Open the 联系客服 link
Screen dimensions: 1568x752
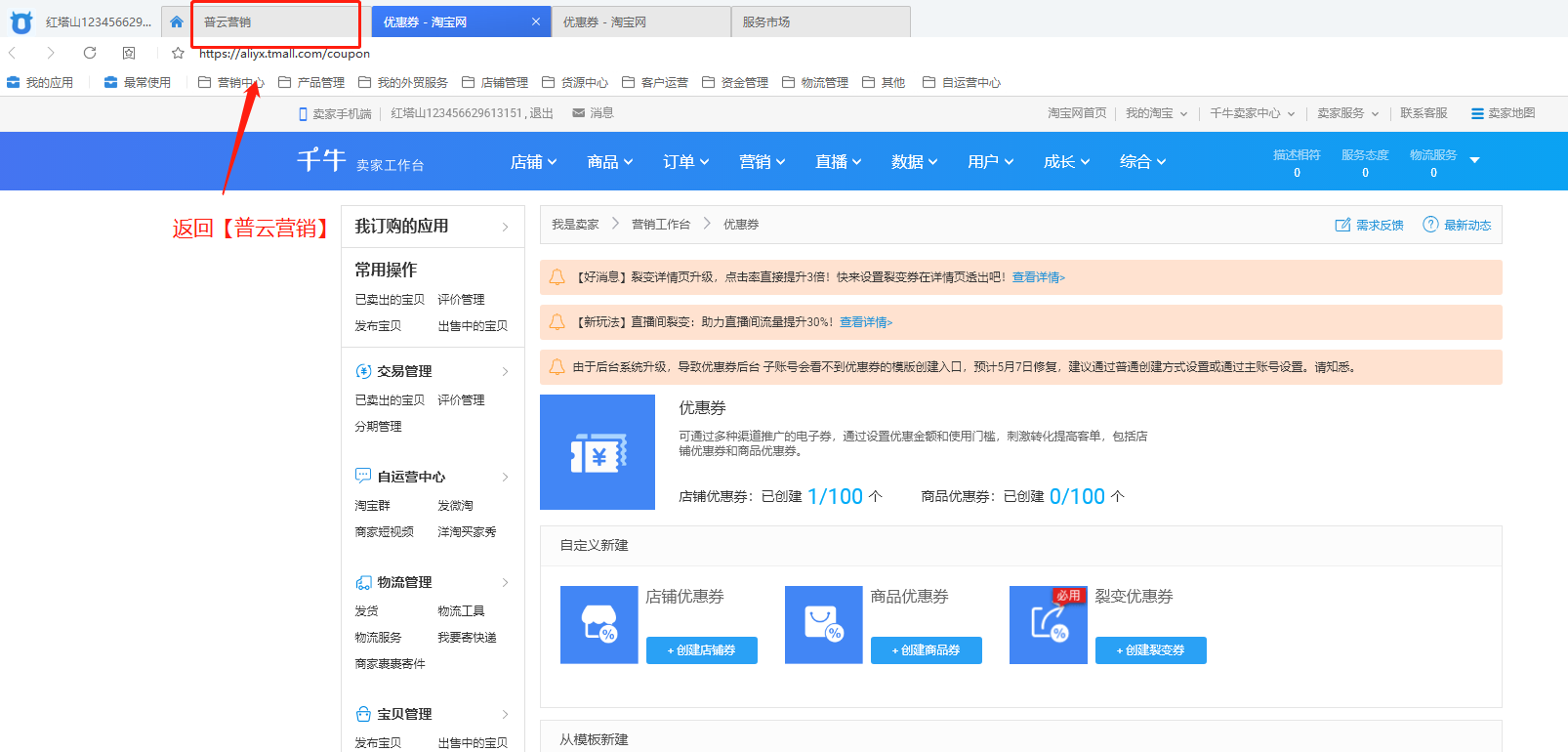pyautogui.click(x=1424, y=113)
